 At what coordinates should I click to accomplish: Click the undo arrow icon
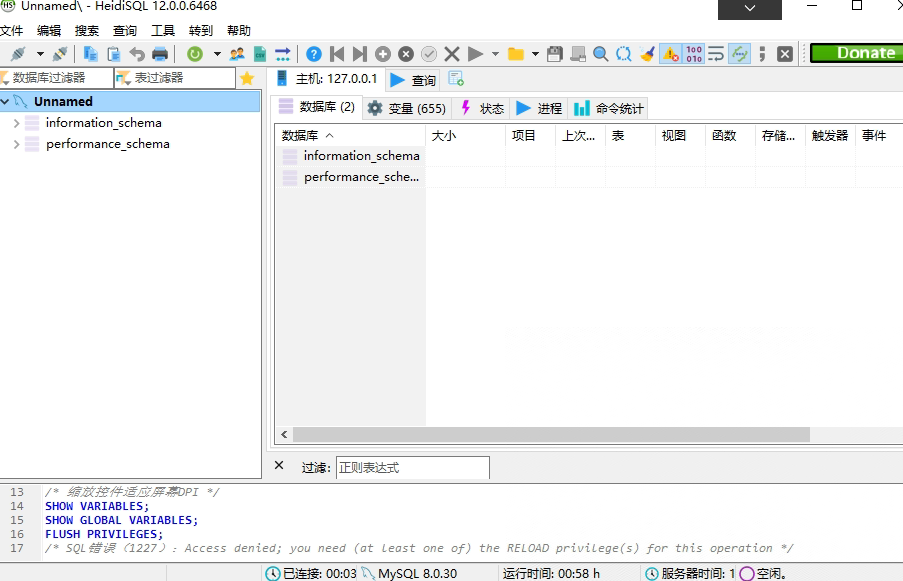137,54
